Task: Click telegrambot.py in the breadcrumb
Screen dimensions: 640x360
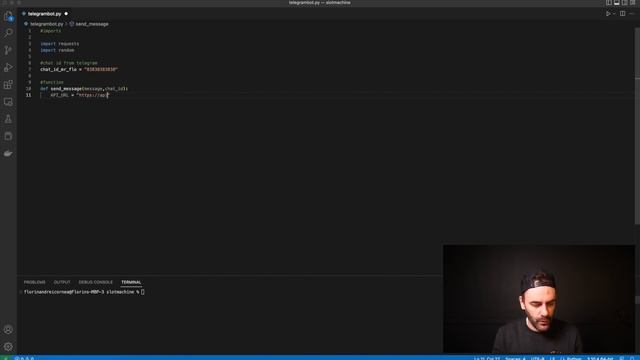Action: (46, 24)
